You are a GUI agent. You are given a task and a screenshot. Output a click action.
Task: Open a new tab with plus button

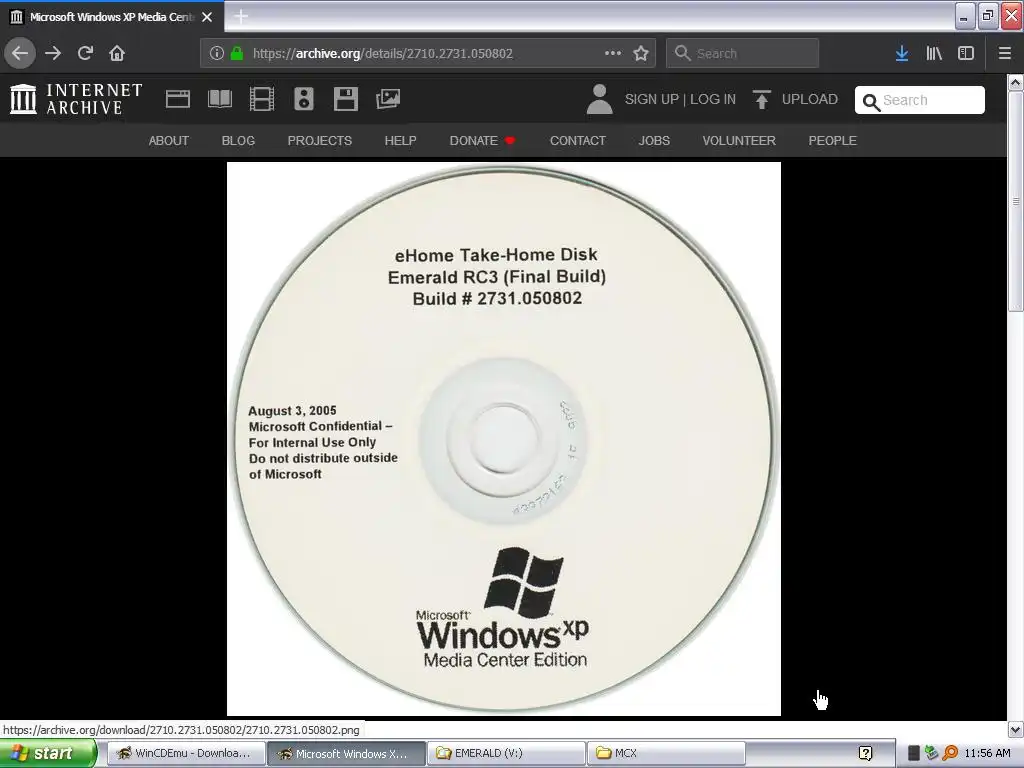coord(240,17)
